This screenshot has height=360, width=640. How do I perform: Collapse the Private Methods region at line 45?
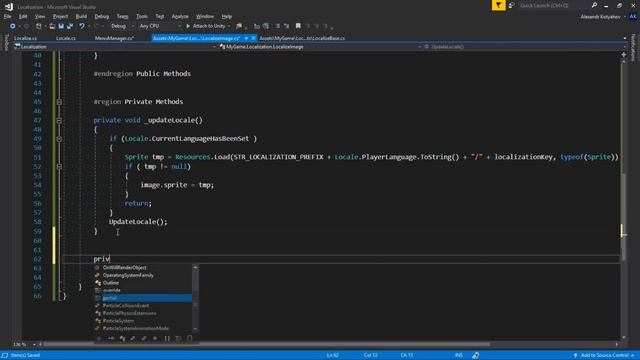coord(59,102)
